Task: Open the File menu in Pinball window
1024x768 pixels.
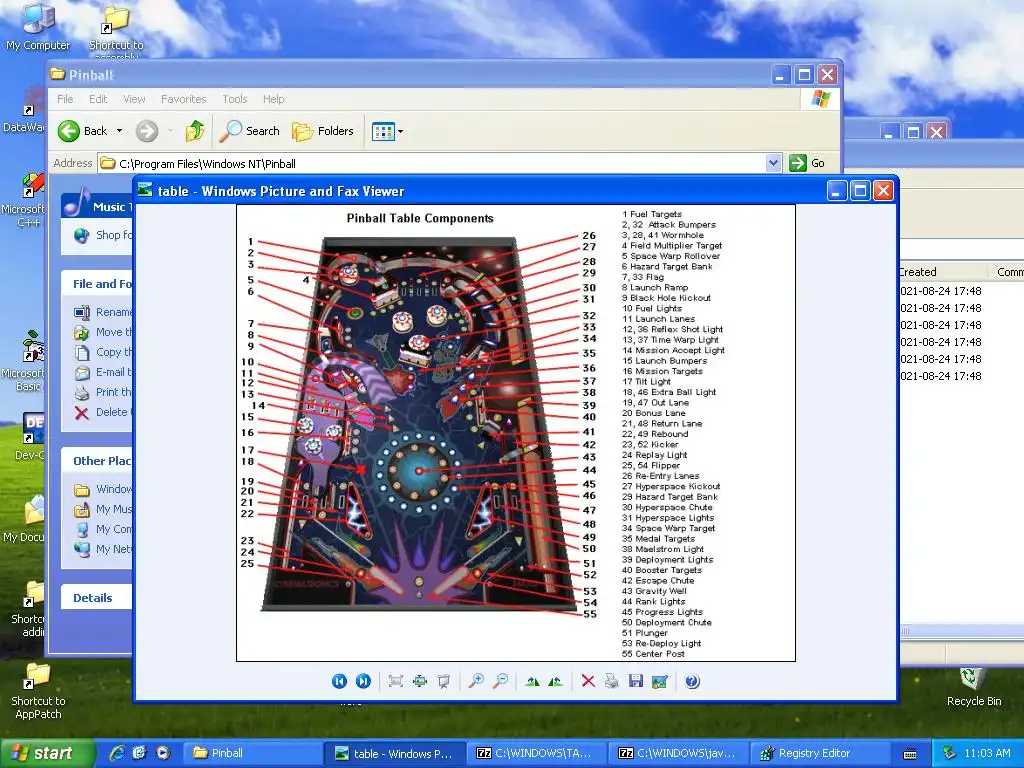Action: tap(65, 99)
